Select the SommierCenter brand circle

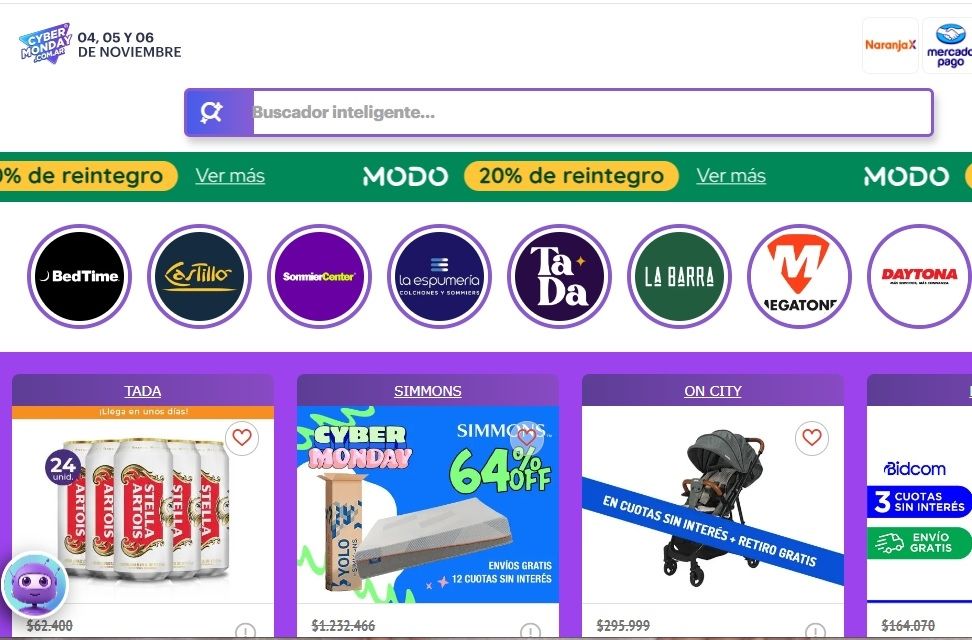click(319, 276)
